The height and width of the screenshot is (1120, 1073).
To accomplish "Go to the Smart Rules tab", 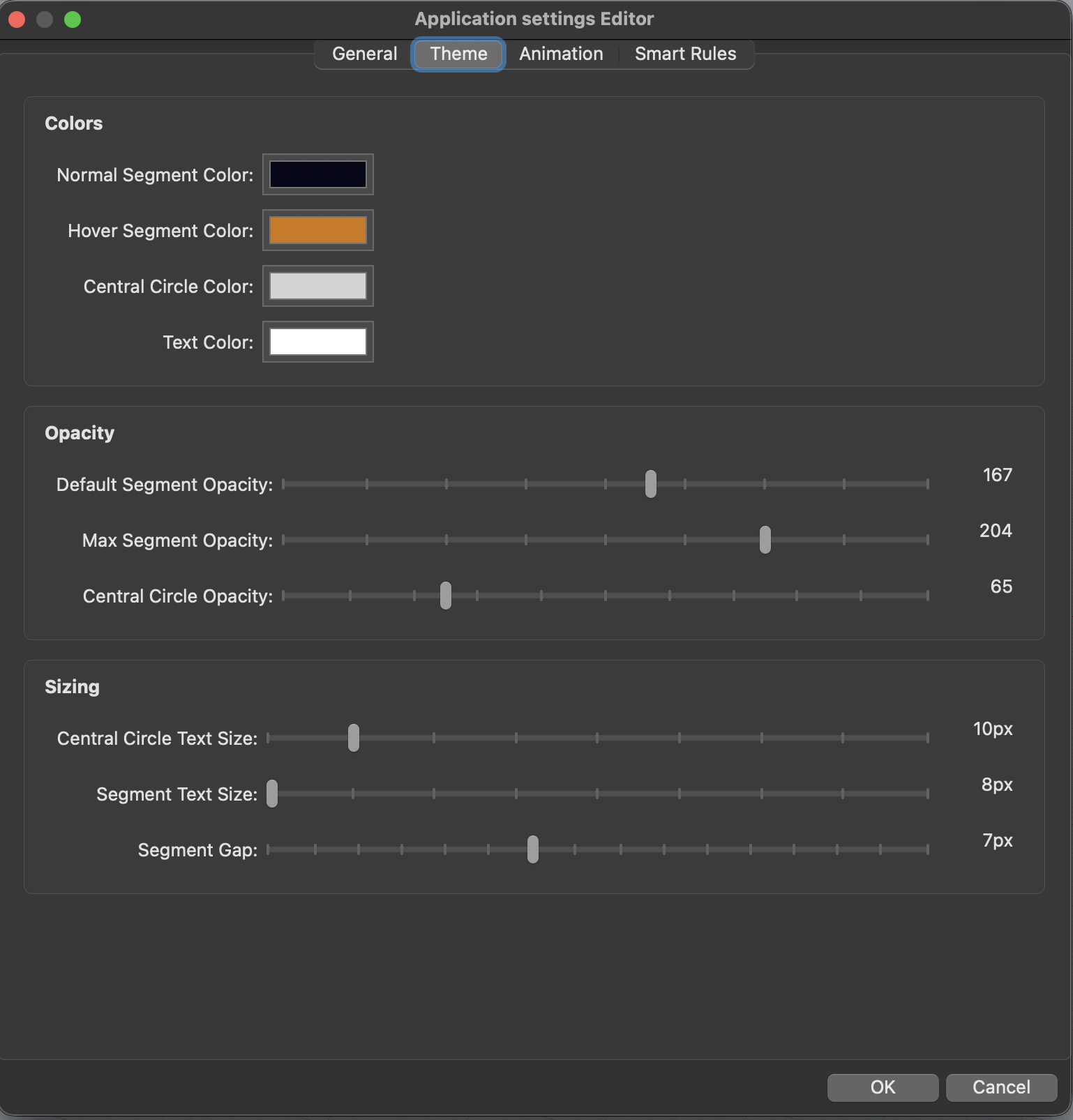I will tap(685, 54).
